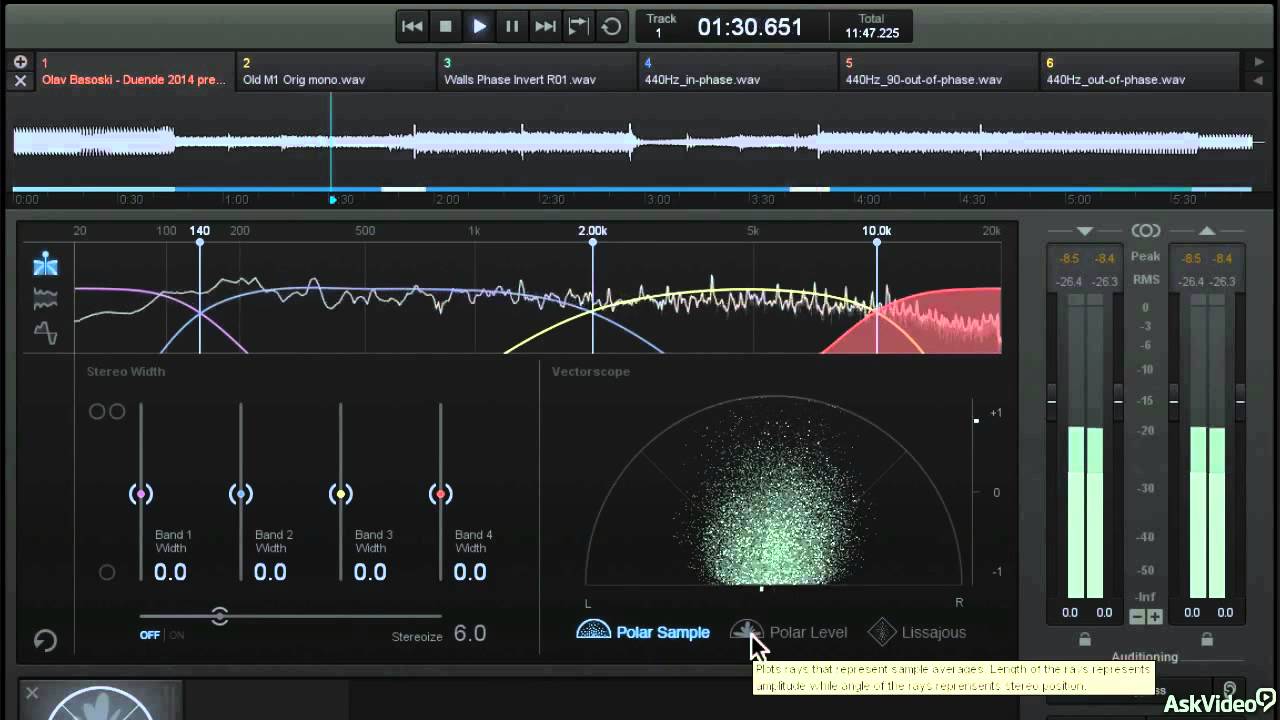1280x720 pixels.
Task: Click the Band 4 width slider handle
Action: click(x=441, y=494)
